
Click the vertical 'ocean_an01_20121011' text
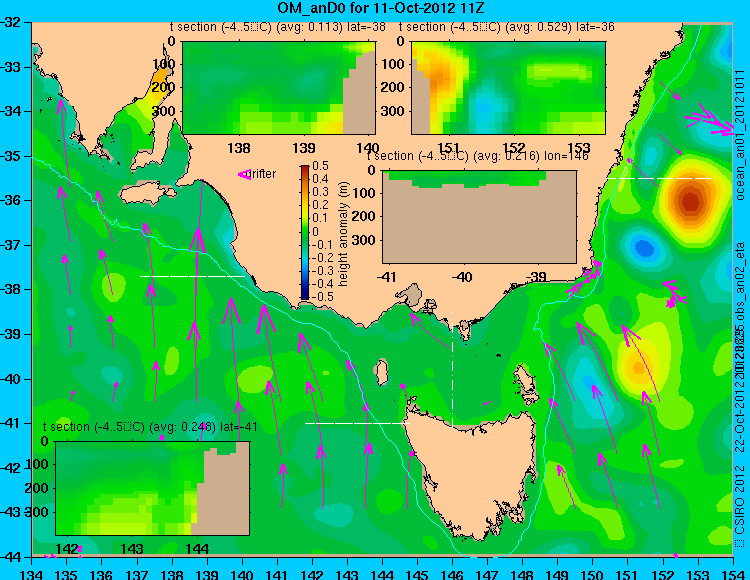click(739, 136)
